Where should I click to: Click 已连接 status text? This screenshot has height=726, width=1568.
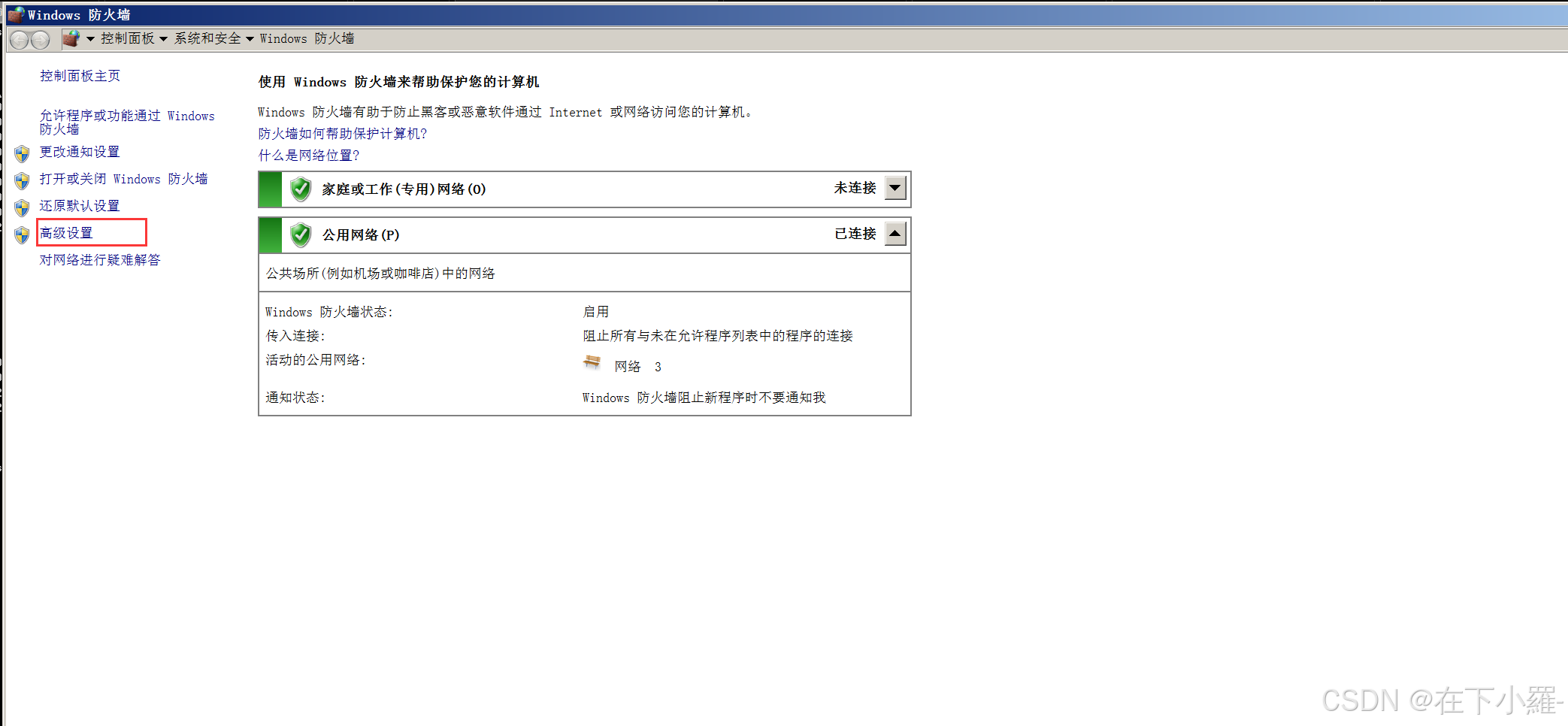(855, 234)
